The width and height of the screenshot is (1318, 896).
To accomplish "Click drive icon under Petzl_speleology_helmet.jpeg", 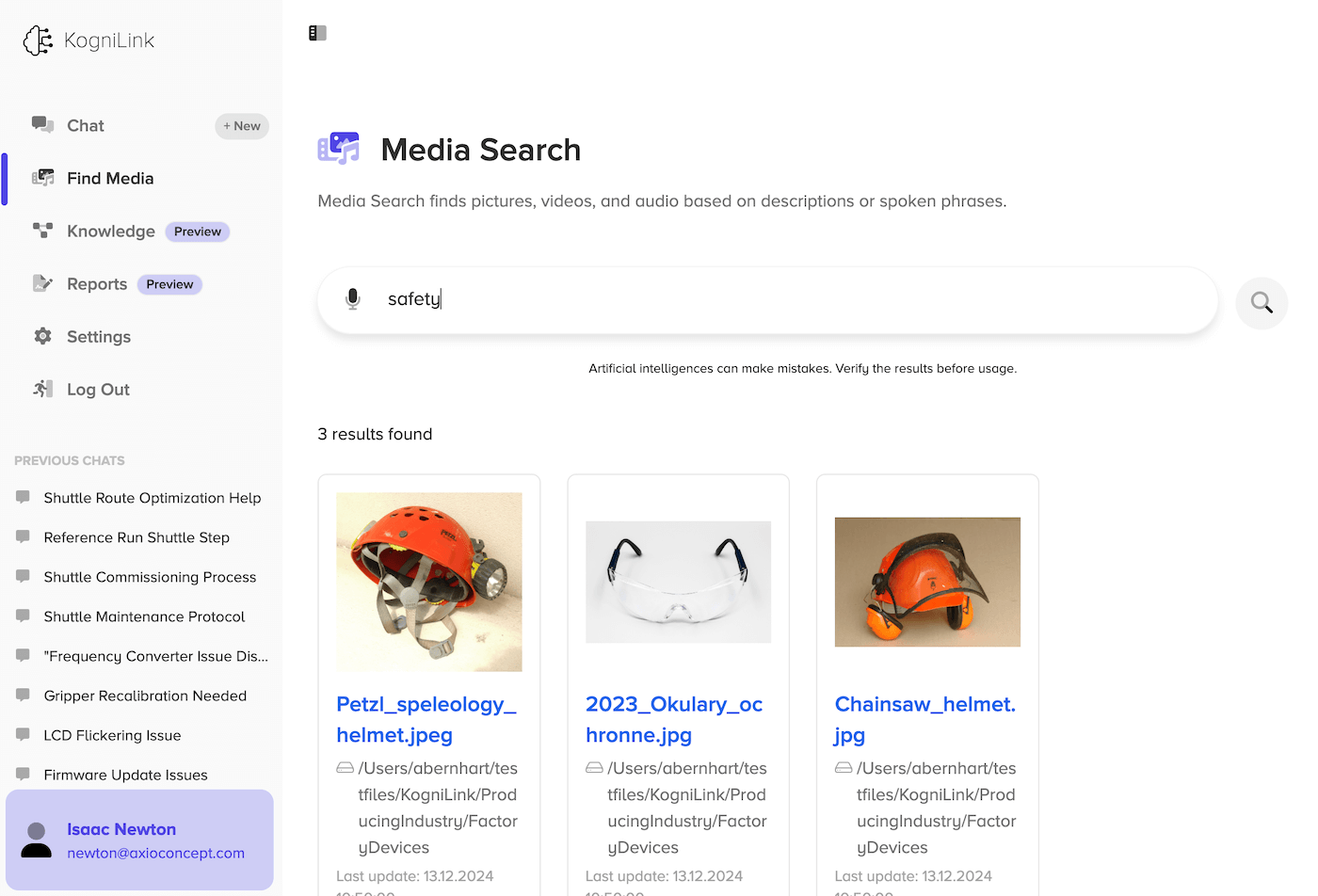I will point(346,768).
